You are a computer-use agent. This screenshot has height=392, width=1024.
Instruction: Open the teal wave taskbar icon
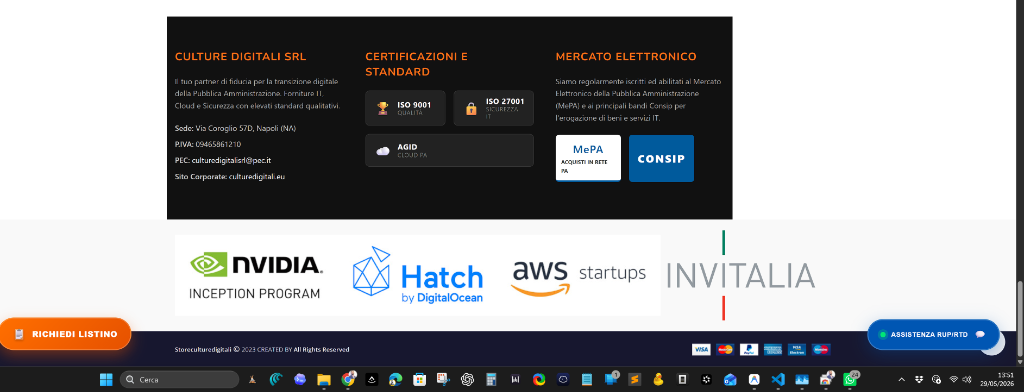tap(276, 379)
